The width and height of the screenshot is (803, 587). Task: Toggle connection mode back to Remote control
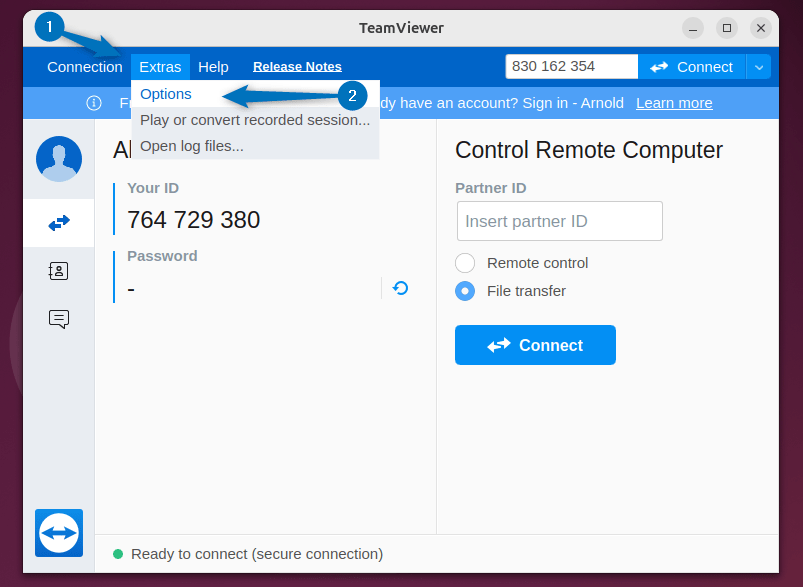(464, 263)
